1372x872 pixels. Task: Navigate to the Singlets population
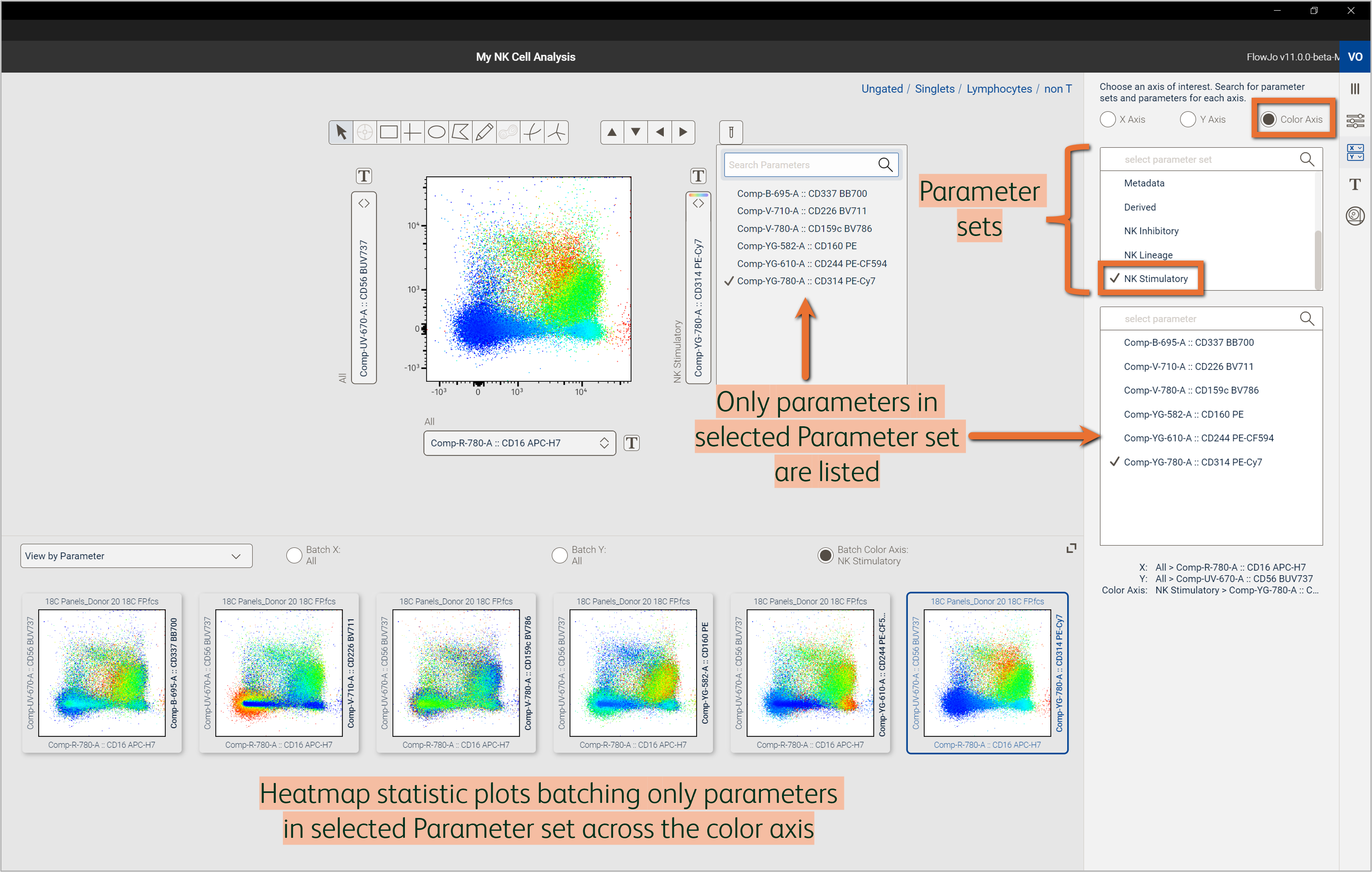click(935, 89)
